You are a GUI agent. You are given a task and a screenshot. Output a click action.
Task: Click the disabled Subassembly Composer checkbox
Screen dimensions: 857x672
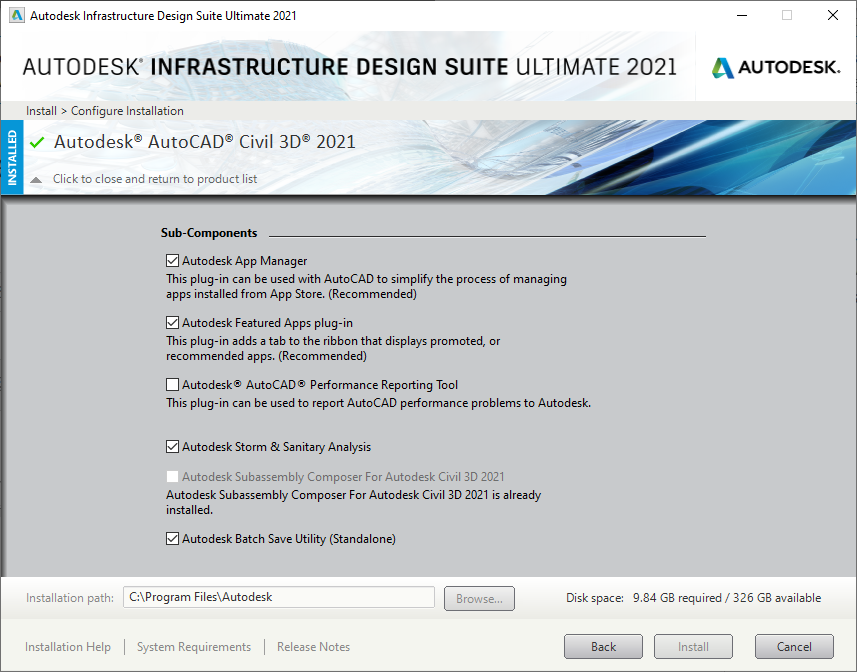tap(172, 476)
